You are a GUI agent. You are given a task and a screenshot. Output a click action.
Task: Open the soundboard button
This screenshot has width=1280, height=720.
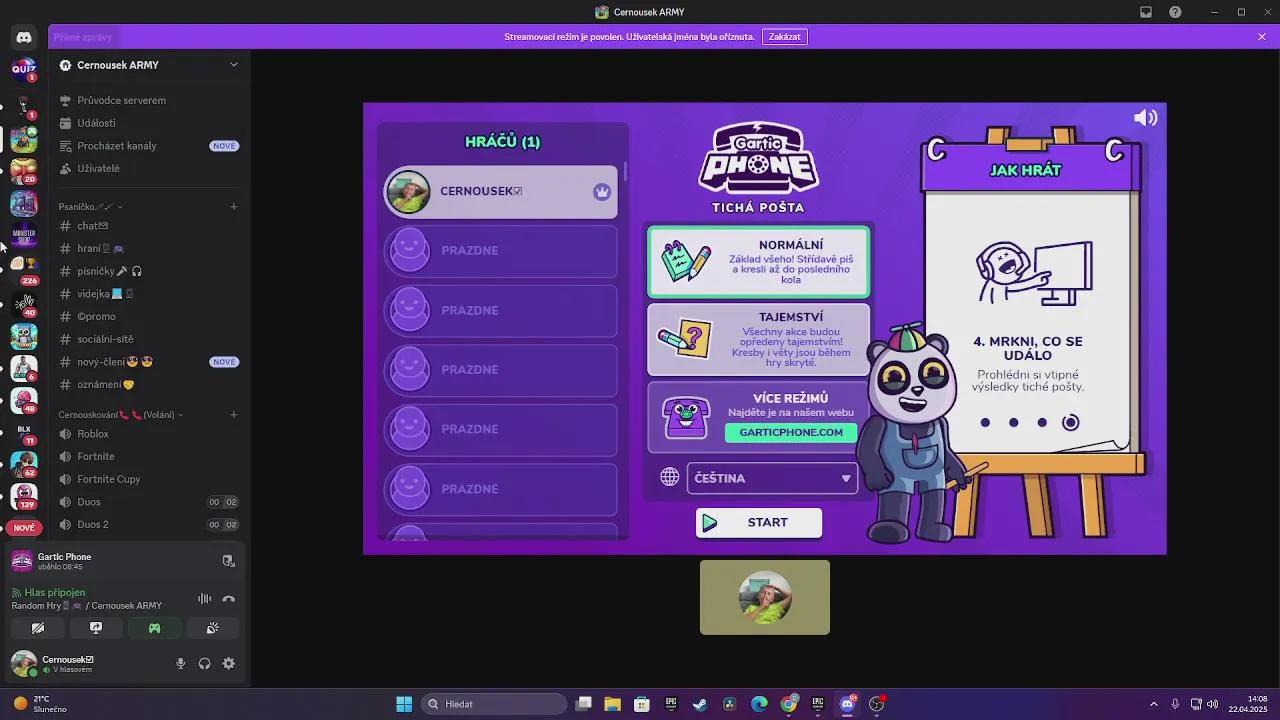[212, 628]
